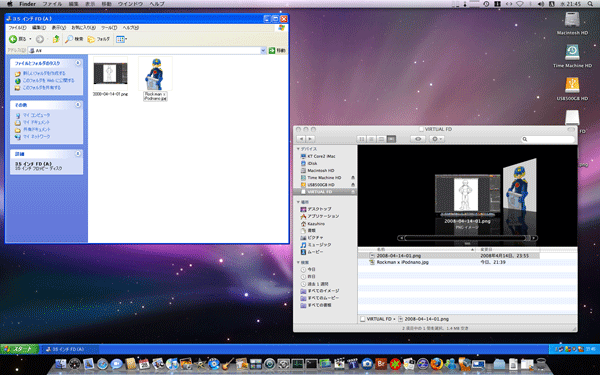
Task: Eject Time Machine HD in Finder sidebar
Action: 353,178
